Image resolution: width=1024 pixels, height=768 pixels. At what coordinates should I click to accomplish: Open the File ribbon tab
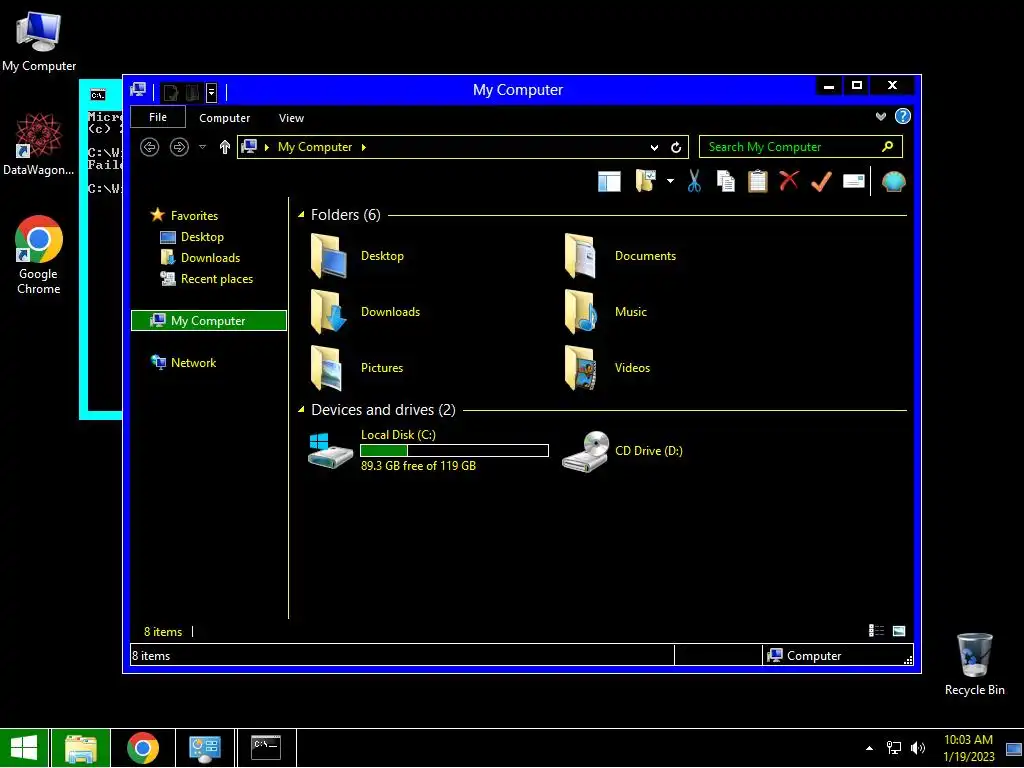(x=158, y=117)
